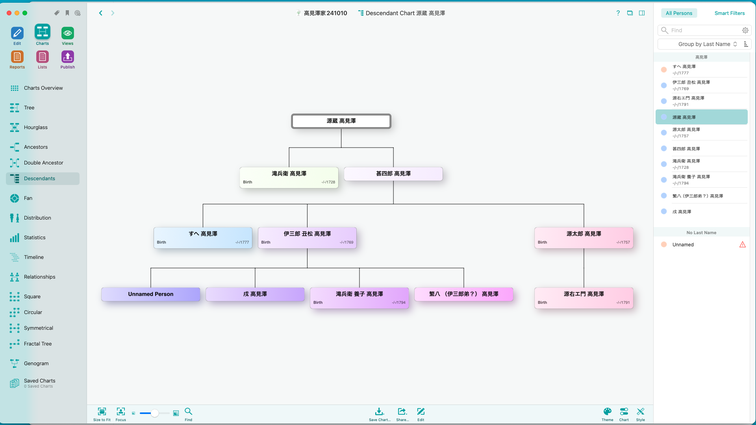This screenshot has width=756, height=425.
Task: Click the Edit icon in bottom toolbar
Action: pos(421,411)
